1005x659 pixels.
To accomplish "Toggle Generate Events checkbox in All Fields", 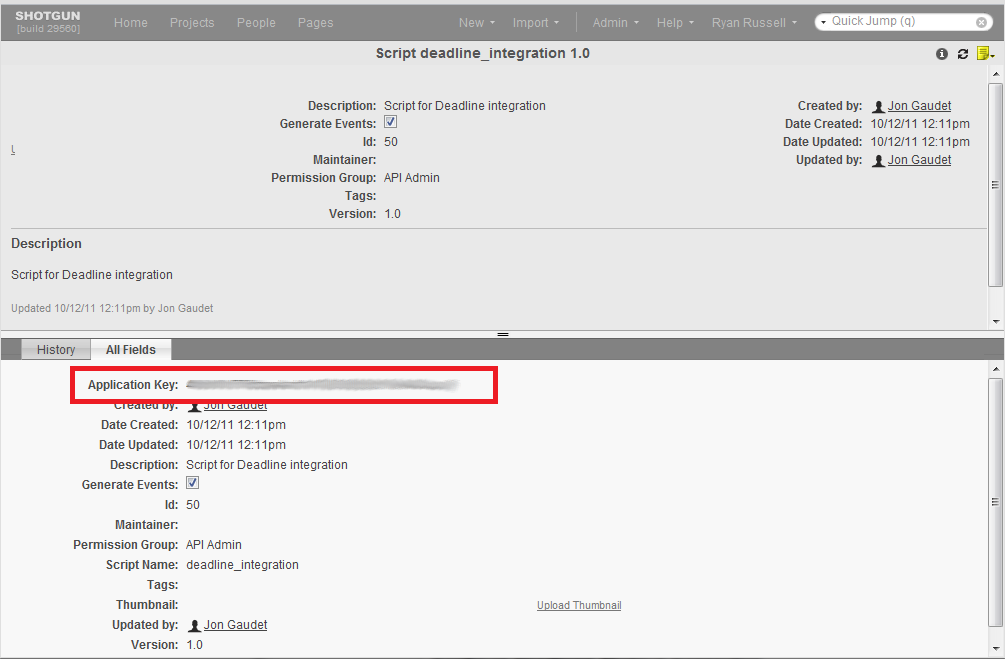I will pyautogui.click(x=192, y=483).
